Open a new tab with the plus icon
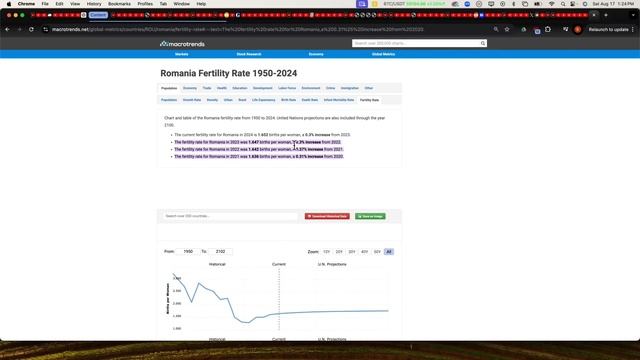Screen dimensions: 640x360 606,15
